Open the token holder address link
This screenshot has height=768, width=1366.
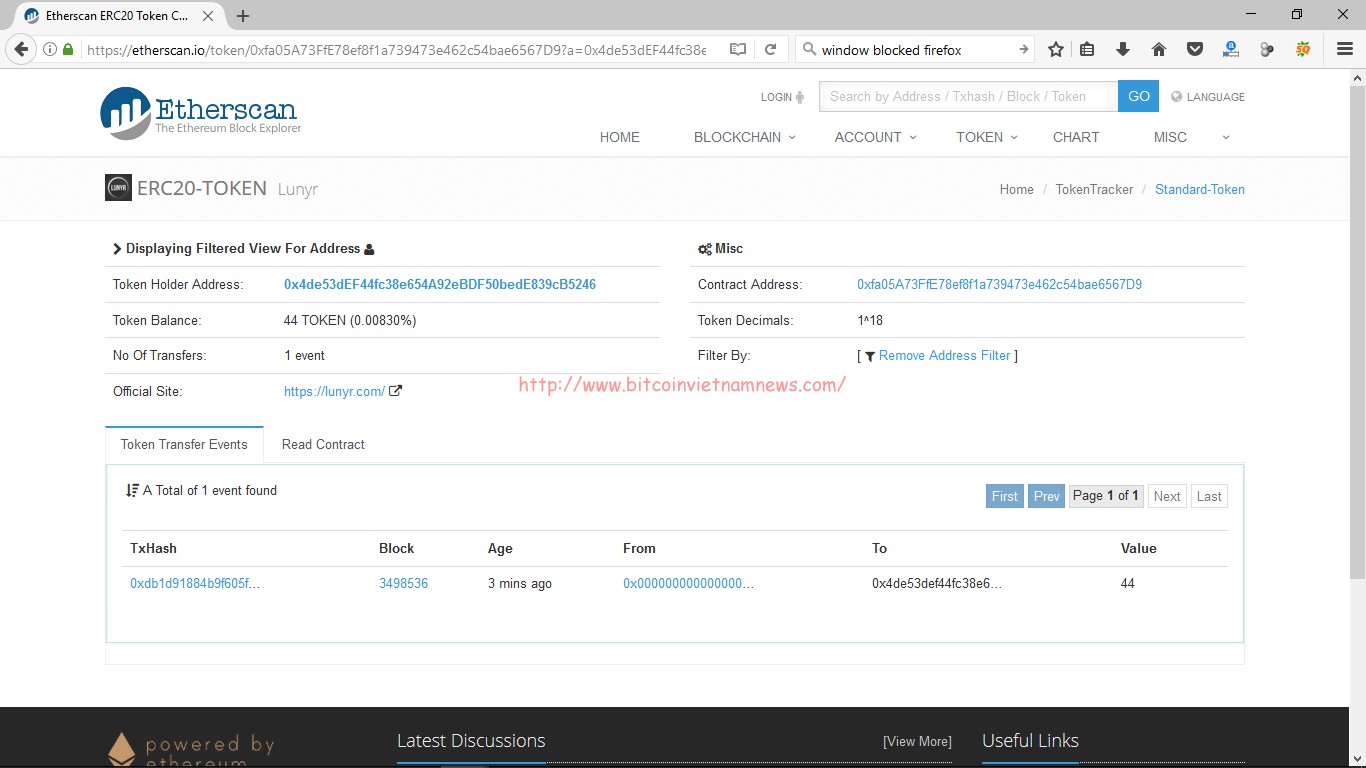[x=440, y=285]
